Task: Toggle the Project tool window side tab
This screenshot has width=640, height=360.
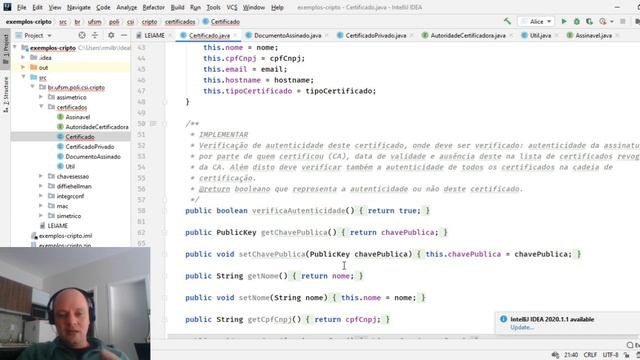Action: click(5, 49)
